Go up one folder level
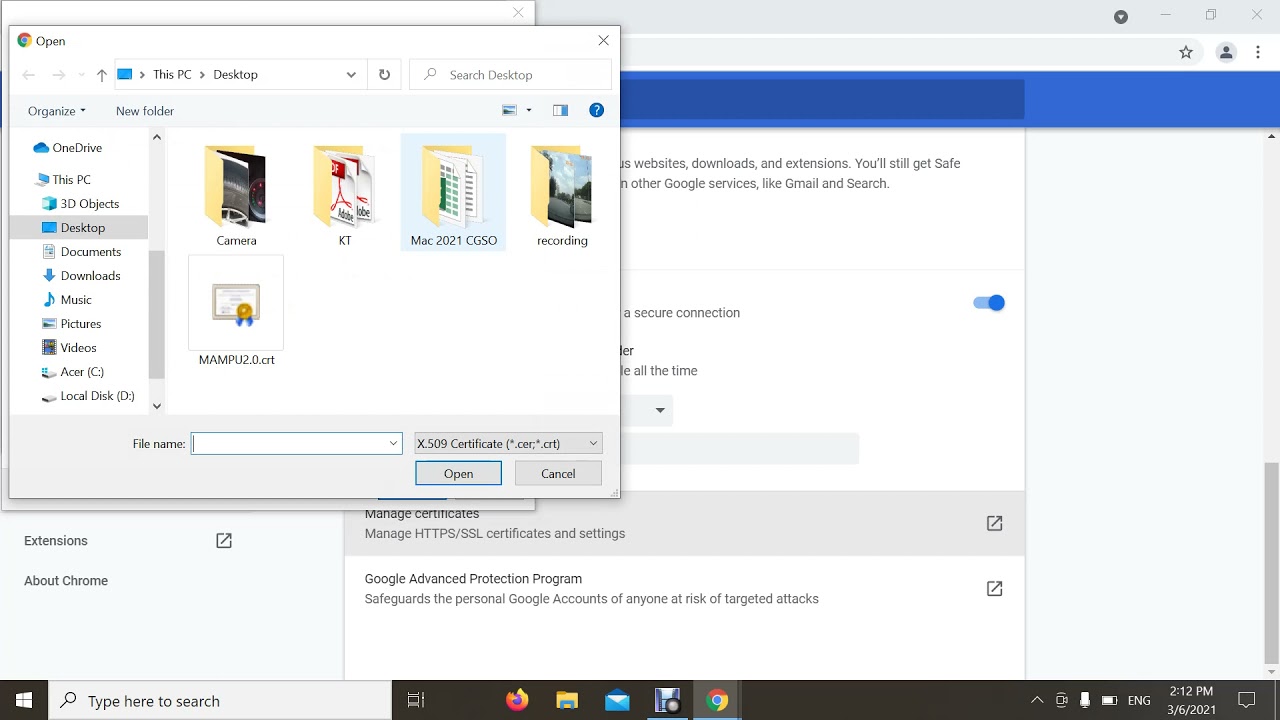This screenshot has width=1280, height=720. pos(101,75)
